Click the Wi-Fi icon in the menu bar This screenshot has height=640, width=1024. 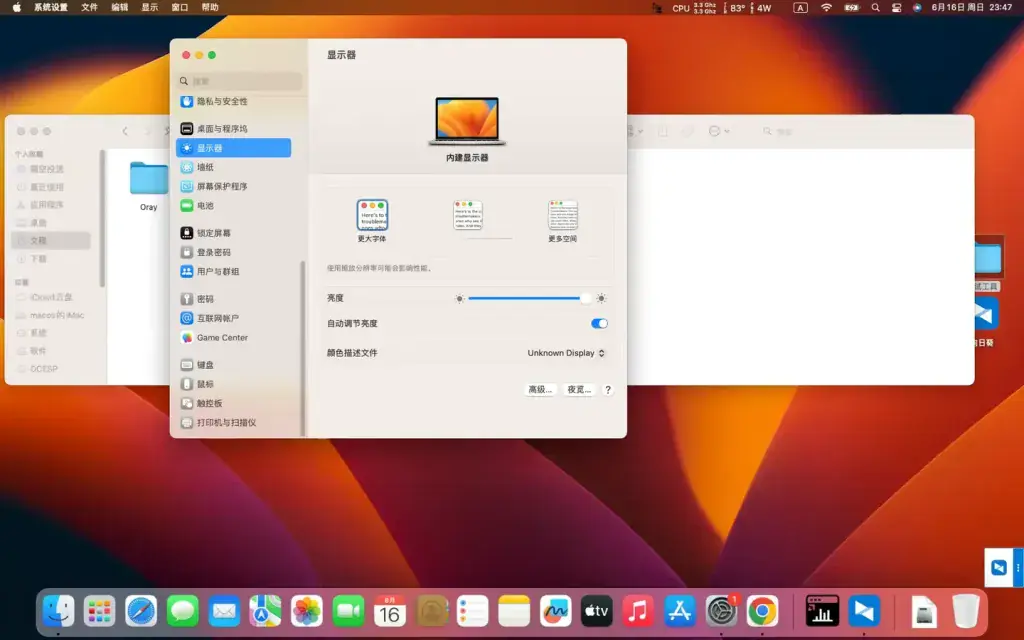[x=826, y=8]
